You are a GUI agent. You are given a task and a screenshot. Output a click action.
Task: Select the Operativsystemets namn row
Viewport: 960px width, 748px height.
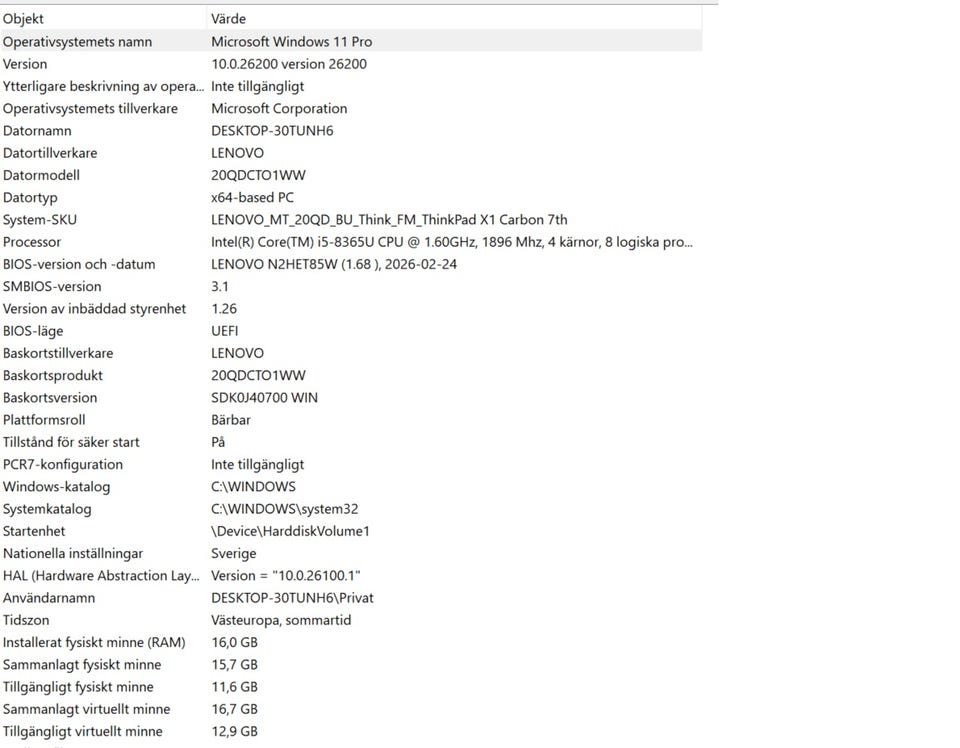pos(351,42)
